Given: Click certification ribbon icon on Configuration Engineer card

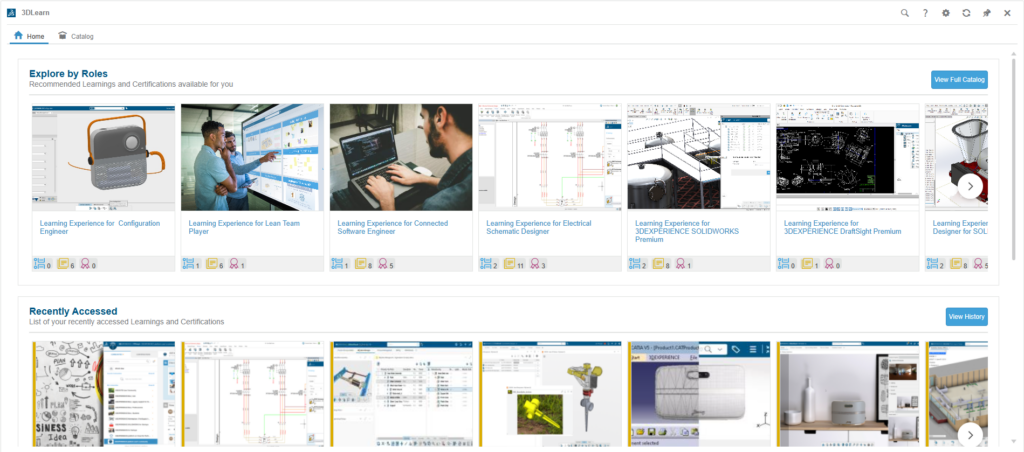Looking at the screenshot, I should click(x=85, y=264).
